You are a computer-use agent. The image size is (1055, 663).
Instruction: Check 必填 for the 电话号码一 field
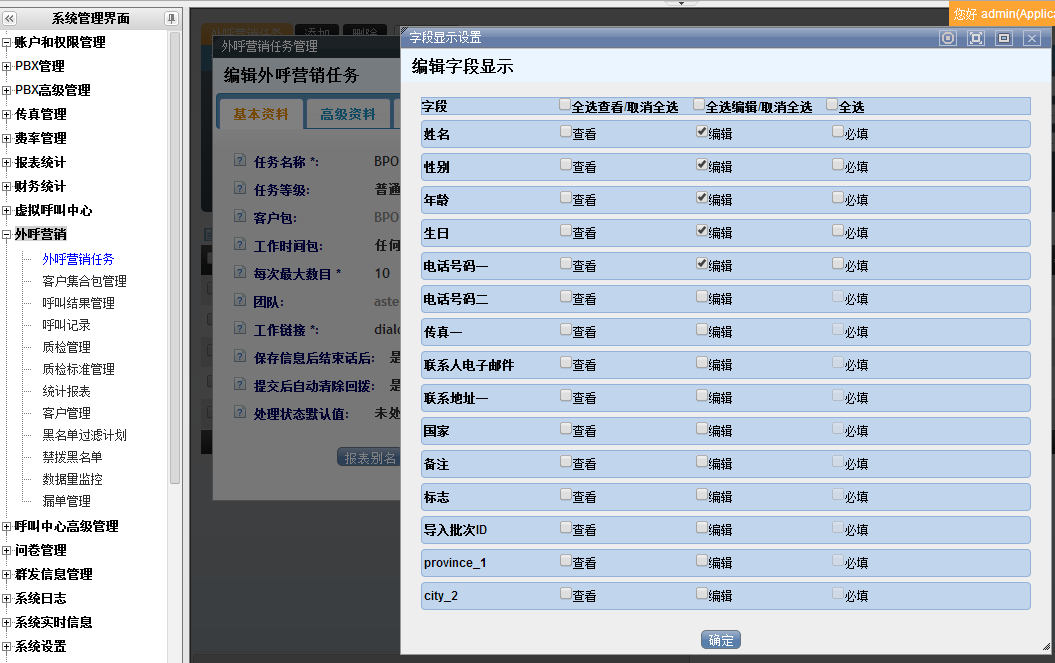[x=838, y=264]
